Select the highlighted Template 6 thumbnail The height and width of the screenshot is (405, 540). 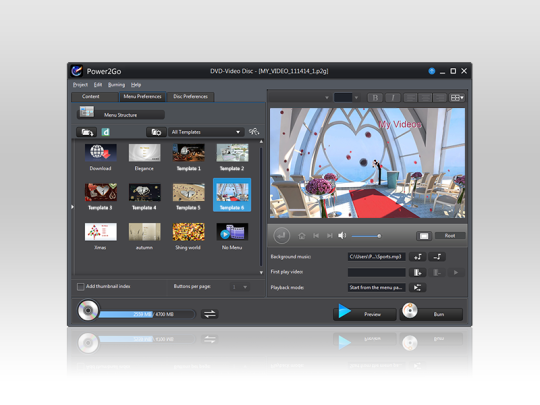pos(232,195)
